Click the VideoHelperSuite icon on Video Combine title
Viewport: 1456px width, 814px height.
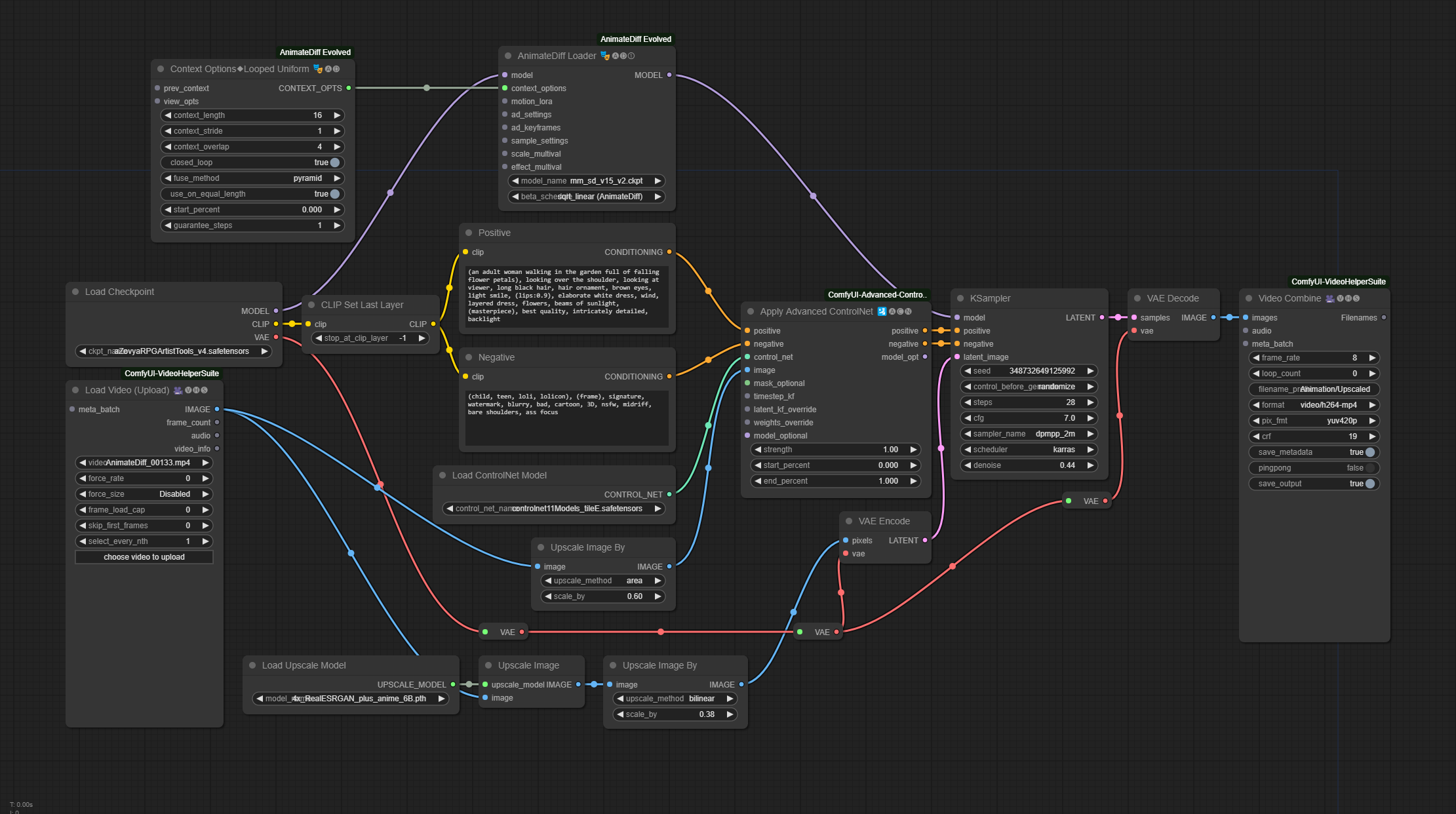coord(1329,298)
